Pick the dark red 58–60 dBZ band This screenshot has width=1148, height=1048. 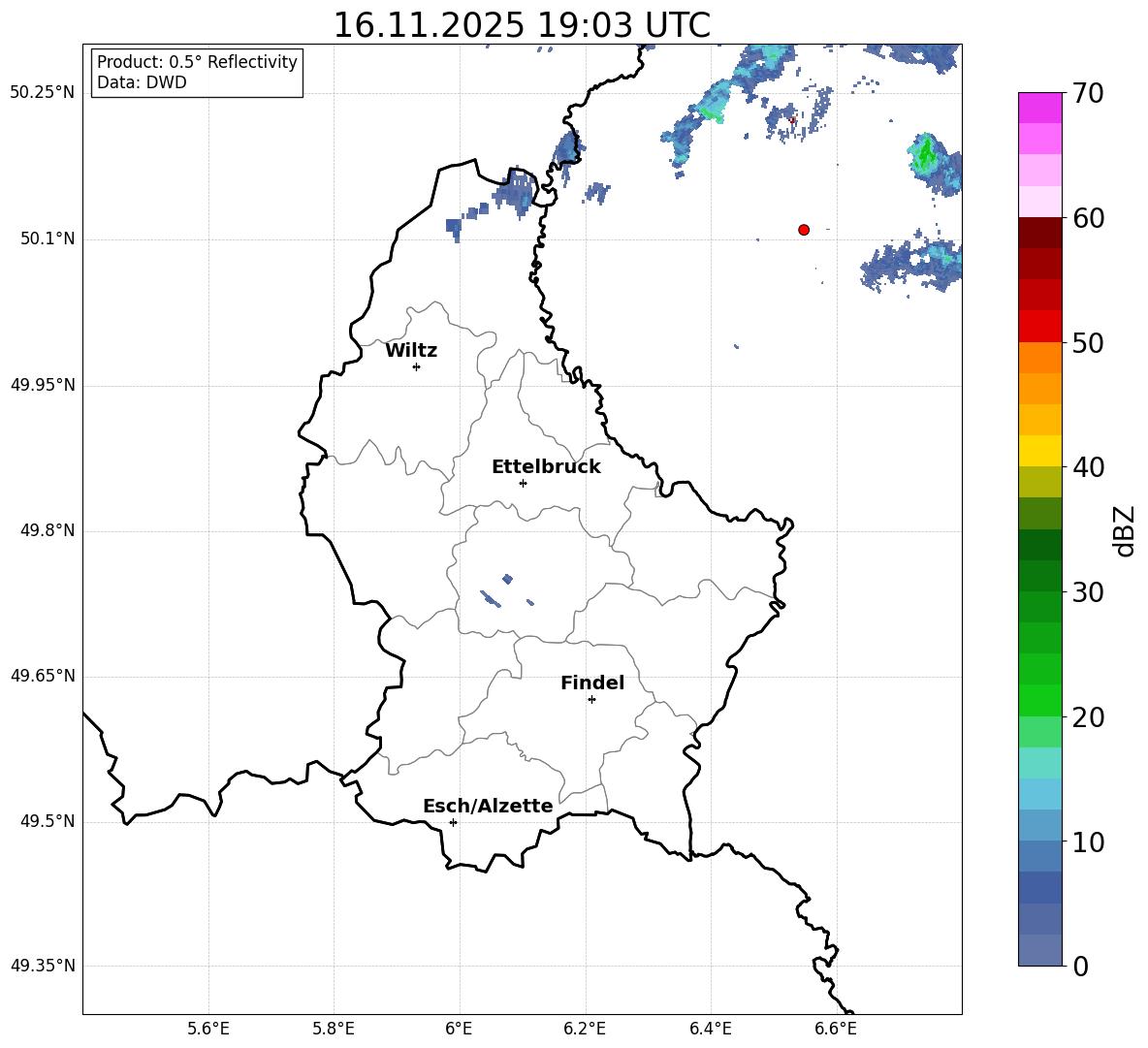[1039, 233]
